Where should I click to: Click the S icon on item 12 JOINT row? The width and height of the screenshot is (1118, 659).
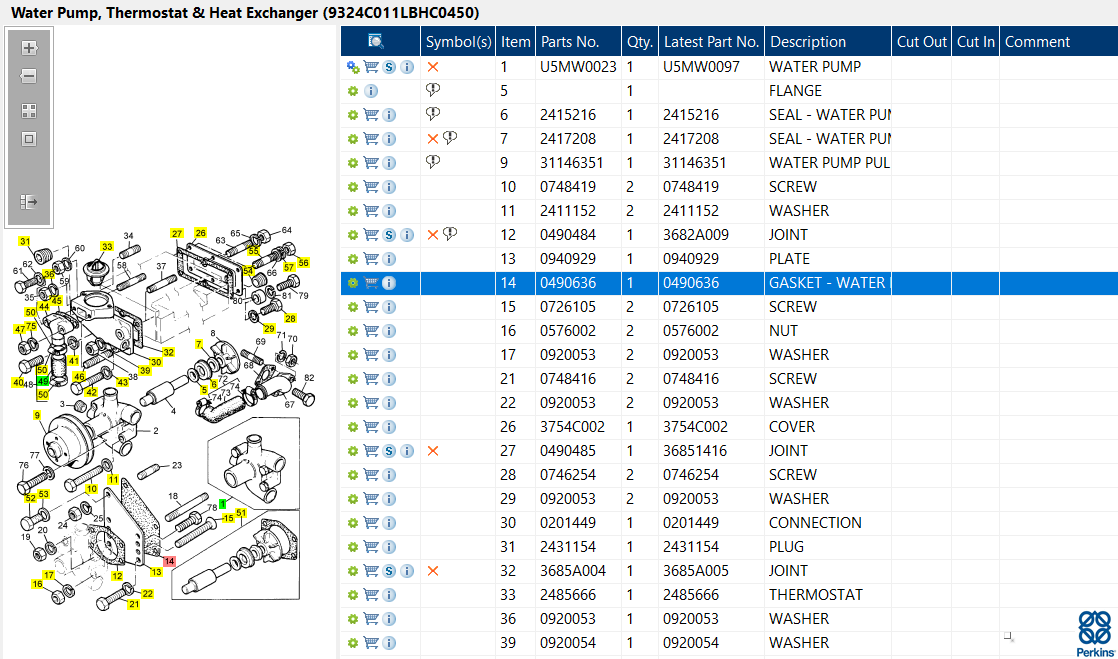tap(389, 235)
